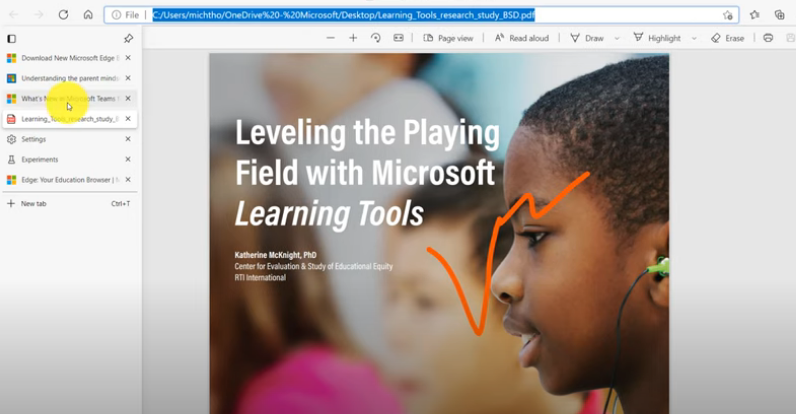The image size is (796, 414).
Task: Open a New tab
Action: pyautogui.click(x=70, y=203)
